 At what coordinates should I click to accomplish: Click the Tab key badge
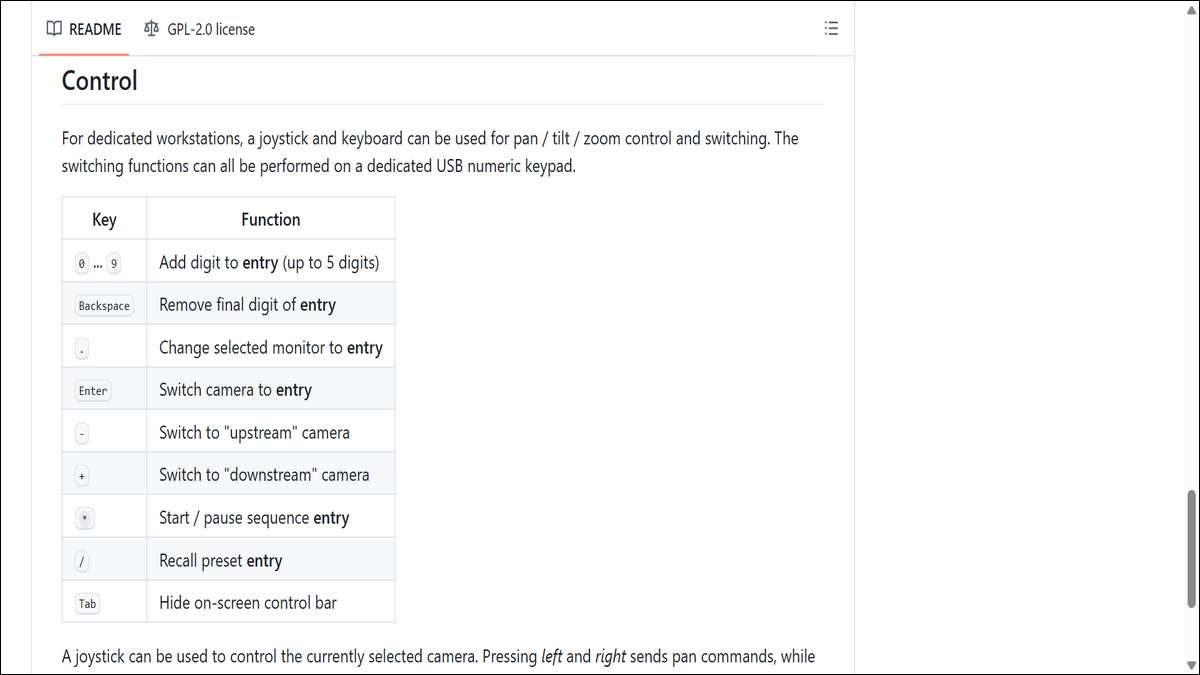click(x=86, y=604)
